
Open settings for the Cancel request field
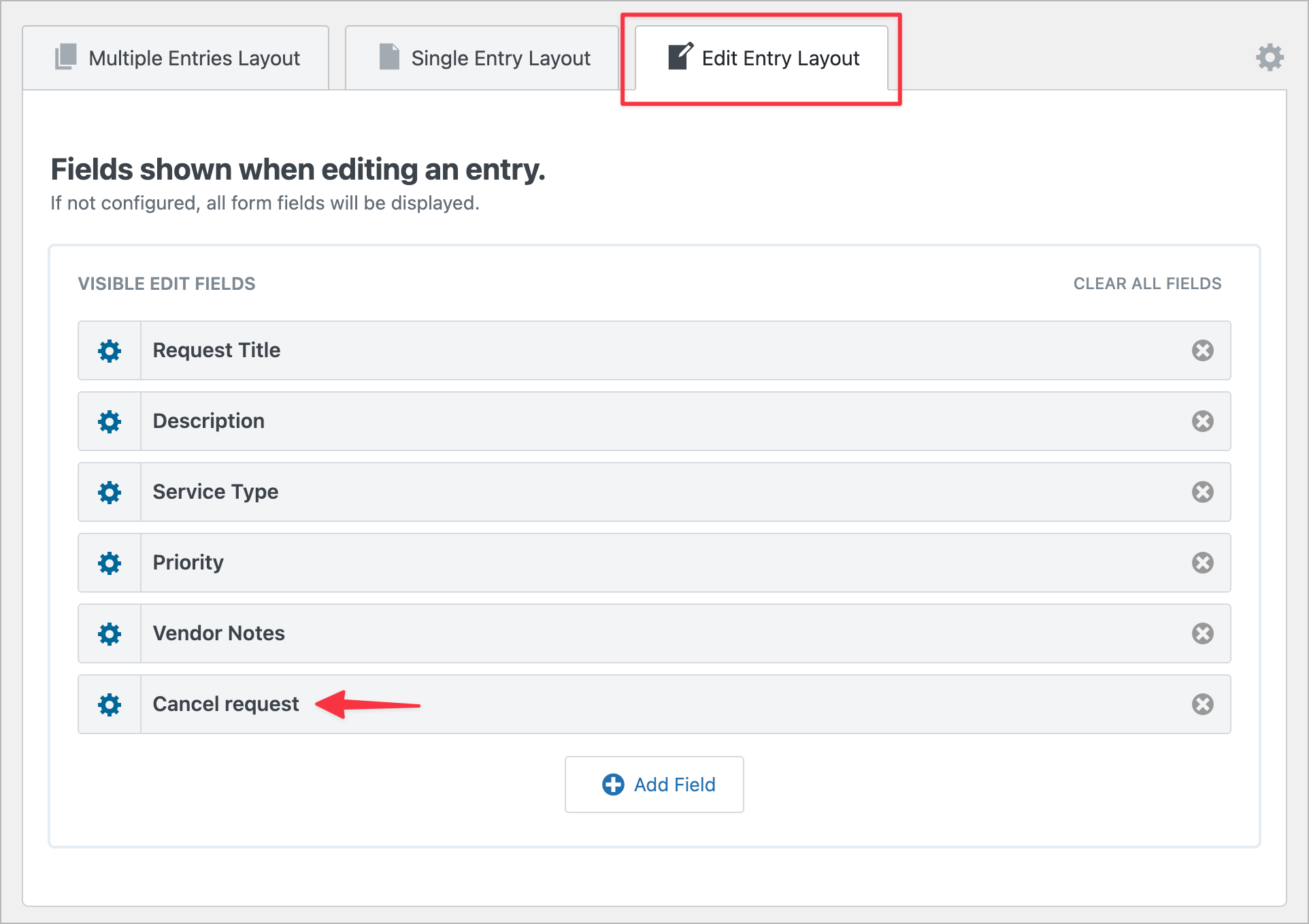[x=110, y=704]
